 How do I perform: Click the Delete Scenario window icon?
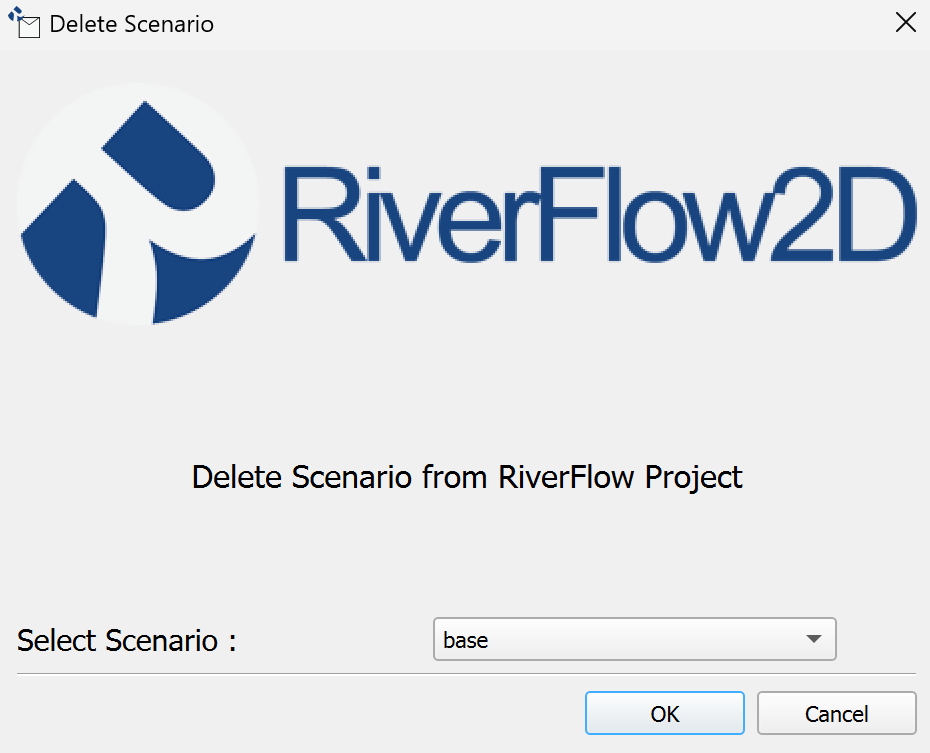24,23
